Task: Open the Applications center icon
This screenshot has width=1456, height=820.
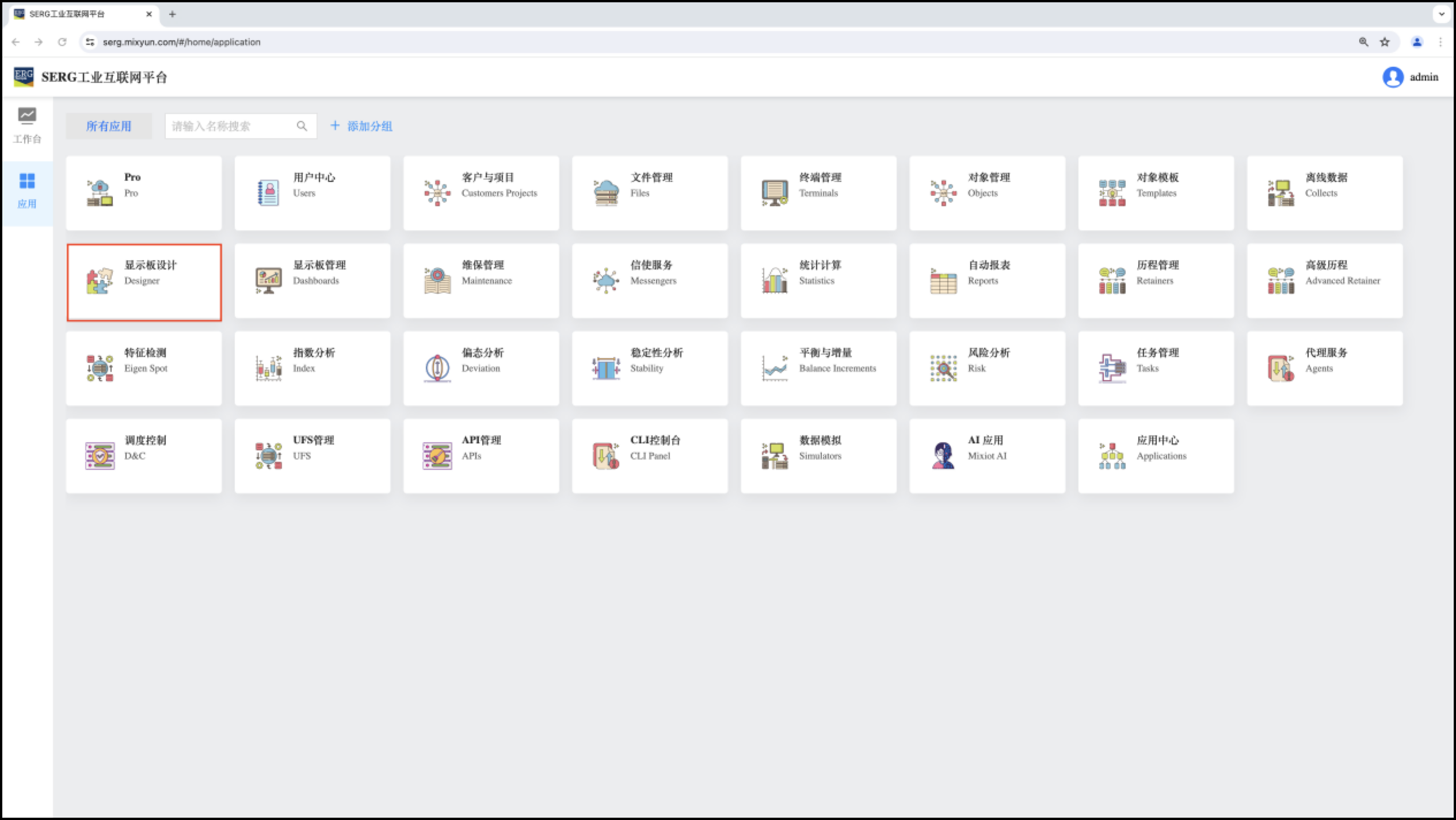Action: pos(1111,455)
